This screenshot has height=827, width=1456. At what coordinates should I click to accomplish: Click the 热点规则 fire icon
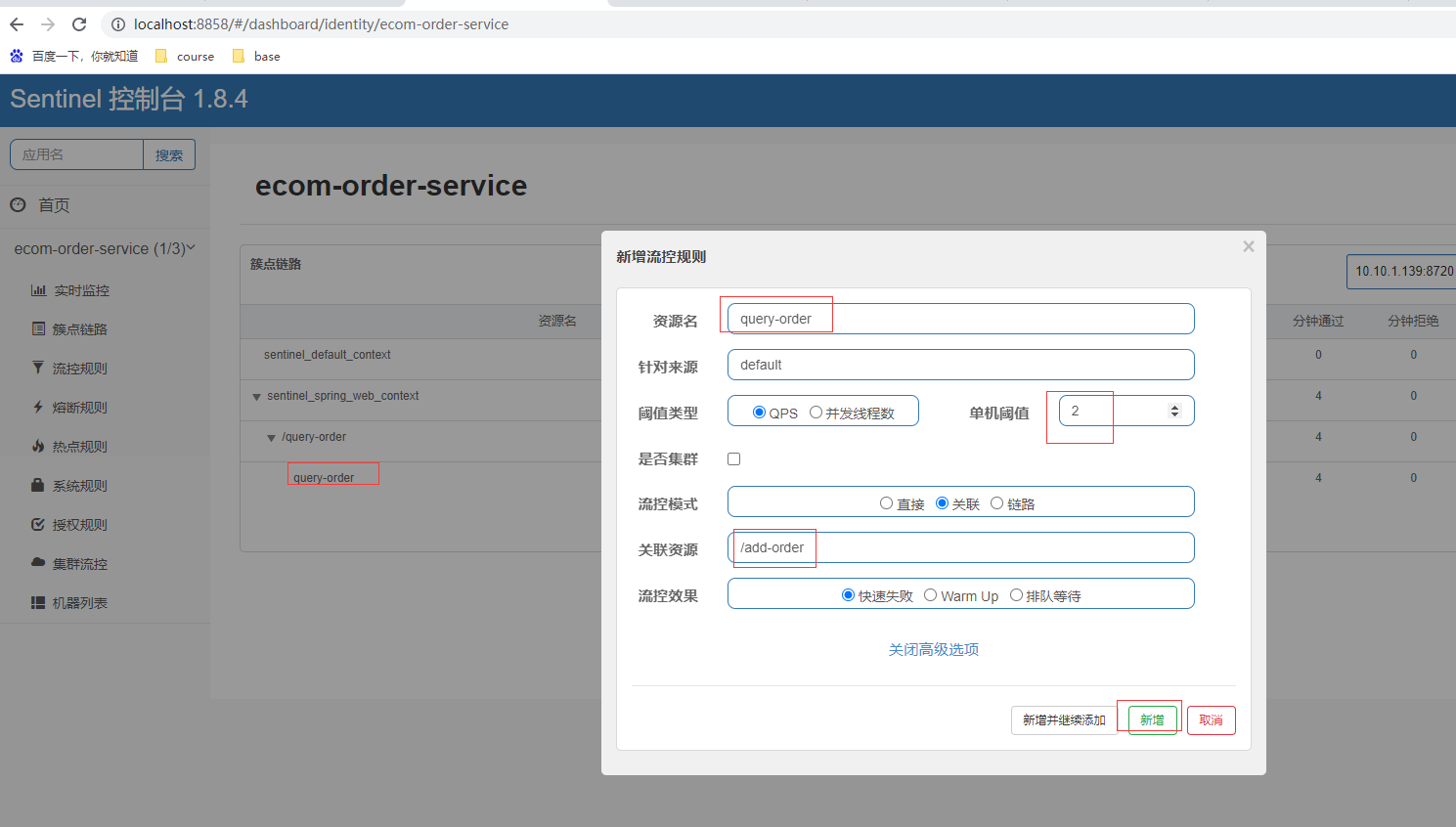(38, 446)
